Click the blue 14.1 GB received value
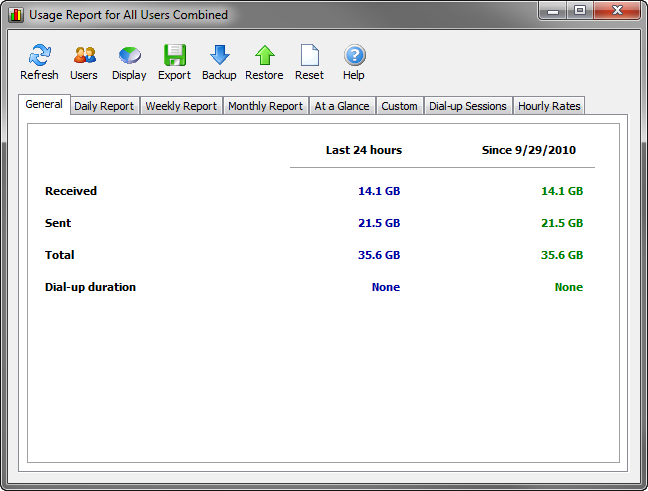This screenshot has width=648, height=491. (379, 191)
